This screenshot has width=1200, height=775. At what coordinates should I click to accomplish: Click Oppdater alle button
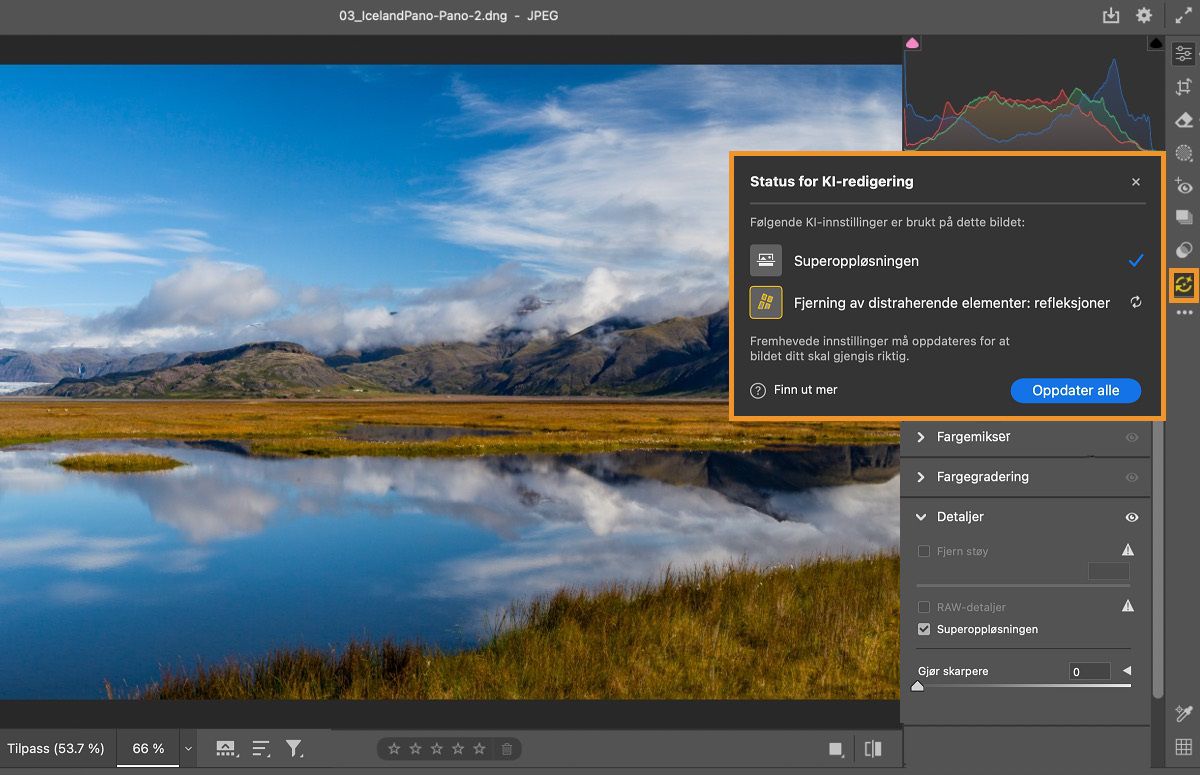(1075, 390)
